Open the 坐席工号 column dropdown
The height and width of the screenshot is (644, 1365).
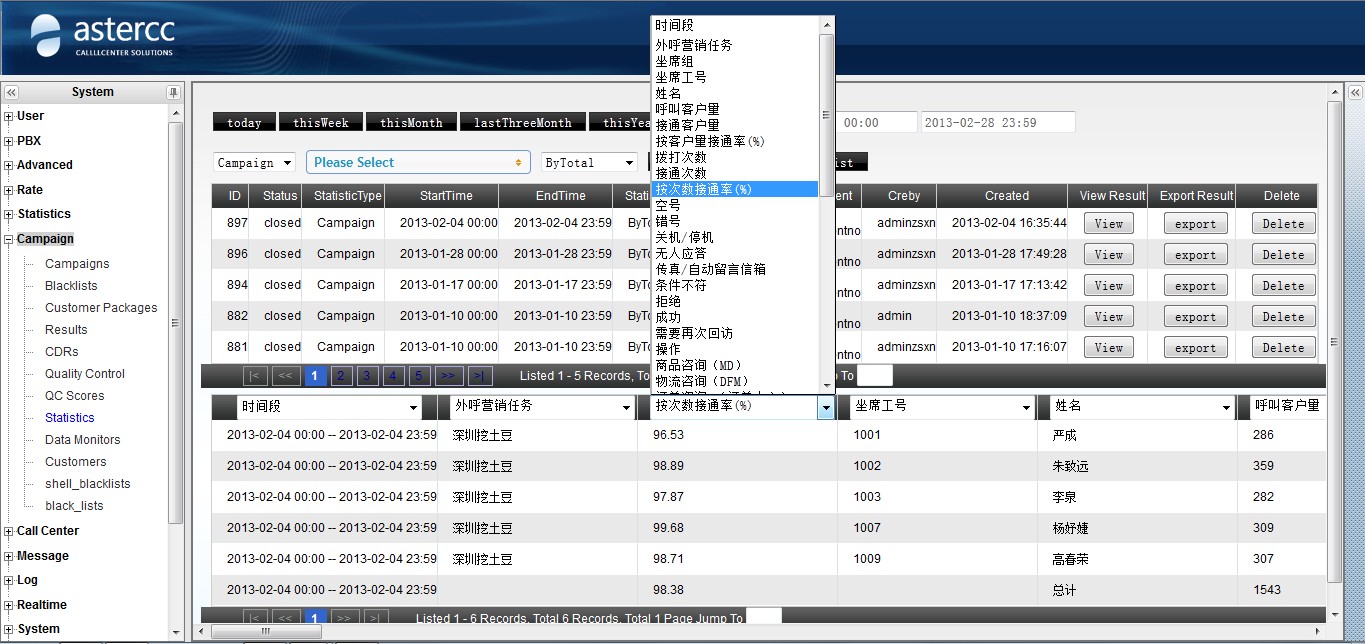pyautogui.click(x=1026, y=407)
